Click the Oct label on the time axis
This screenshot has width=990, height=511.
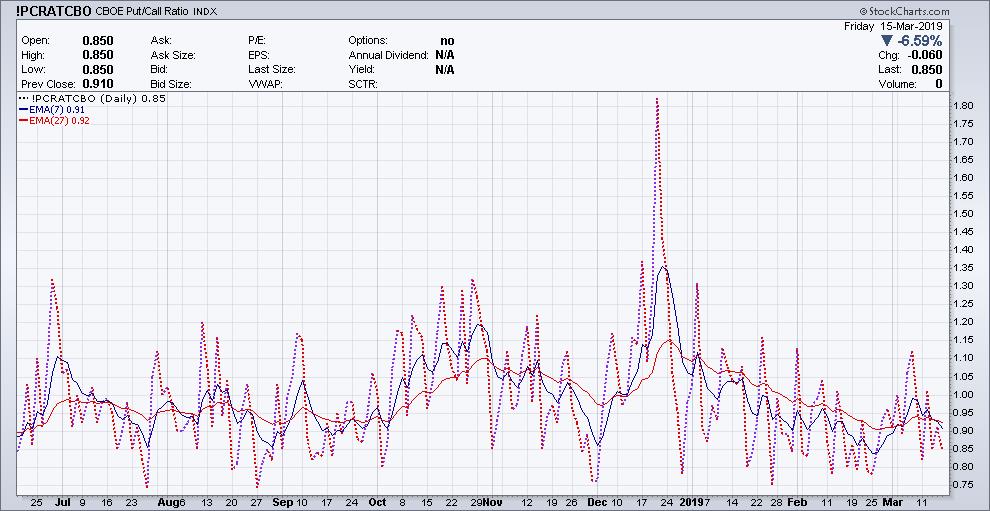tap(377, 501)
